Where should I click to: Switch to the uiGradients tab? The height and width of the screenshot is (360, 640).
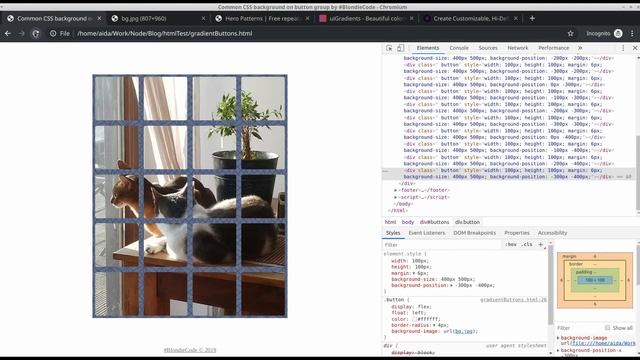367,18
